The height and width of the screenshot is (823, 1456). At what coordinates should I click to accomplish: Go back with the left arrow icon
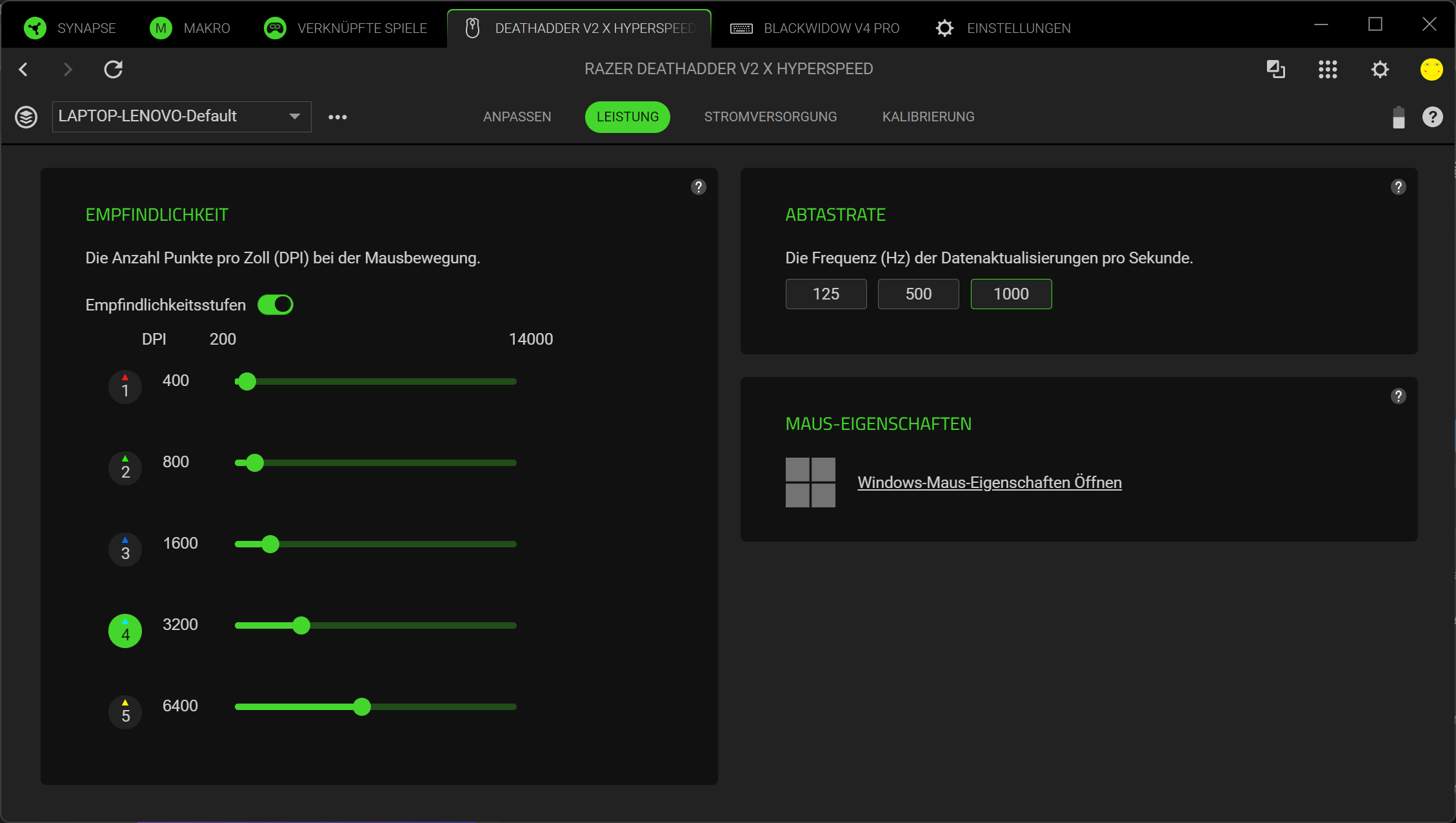(x=24, y=69)
